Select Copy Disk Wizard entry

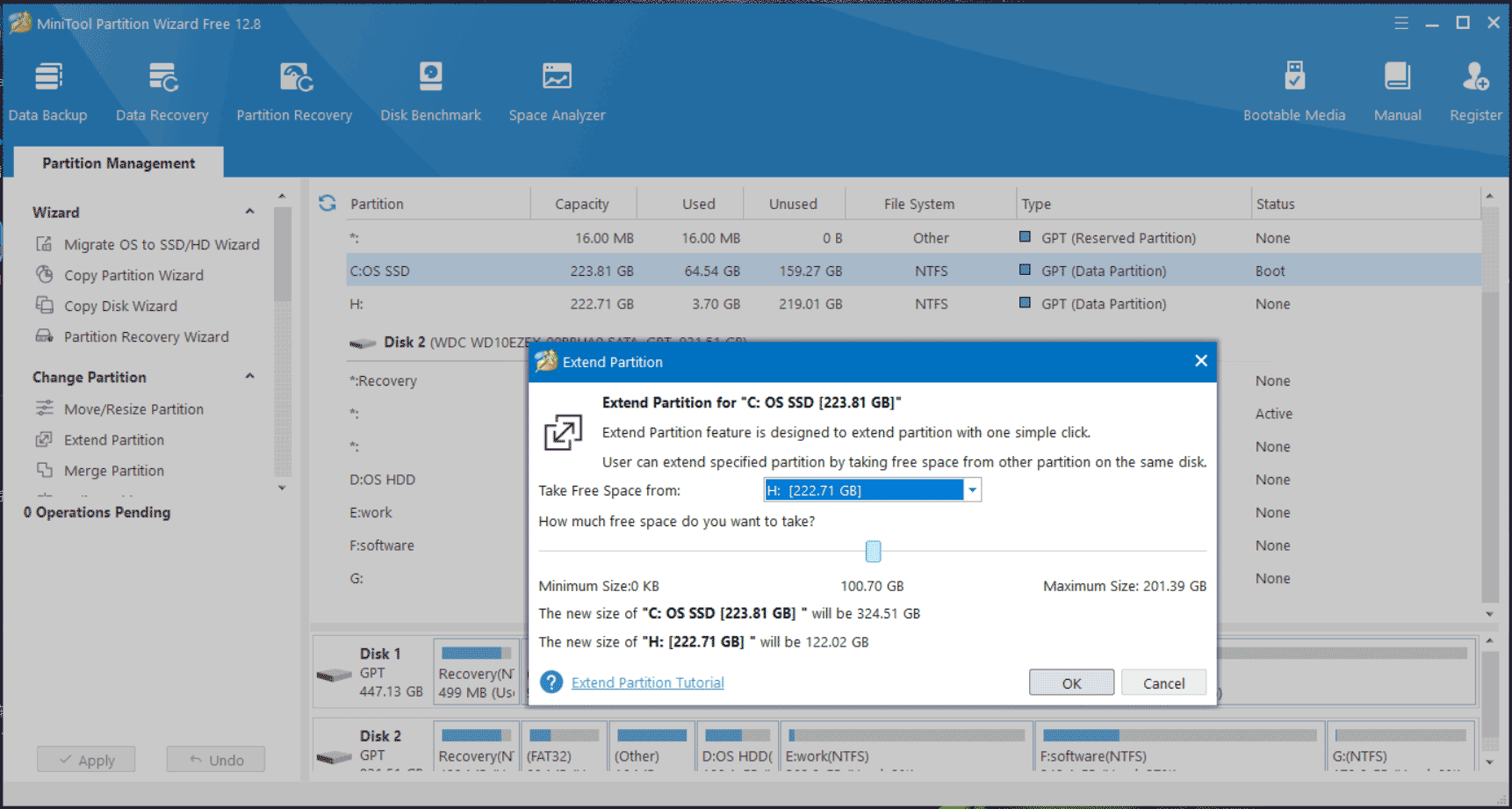[120, 306]
